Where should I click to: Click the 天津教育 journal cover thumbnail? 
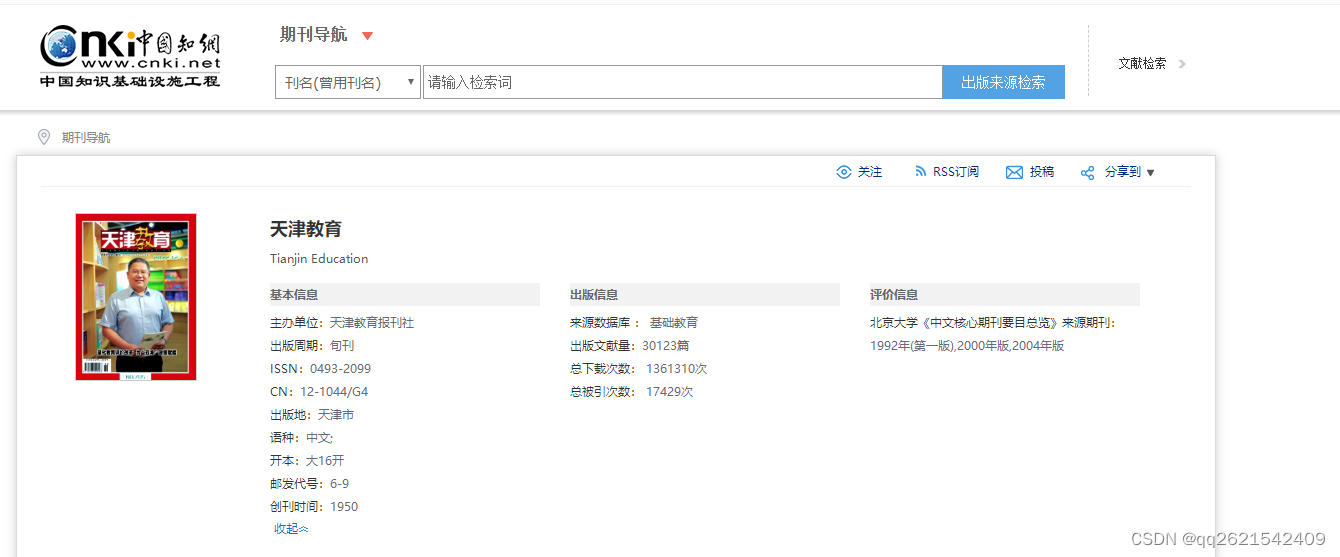click(x=136, y=297)
